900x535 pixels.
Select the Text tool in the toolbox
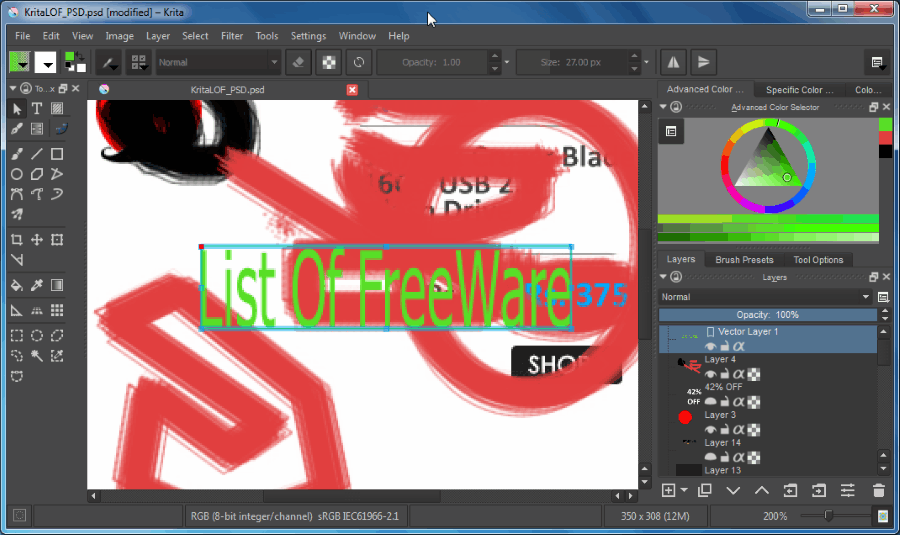tap(37, 108)
